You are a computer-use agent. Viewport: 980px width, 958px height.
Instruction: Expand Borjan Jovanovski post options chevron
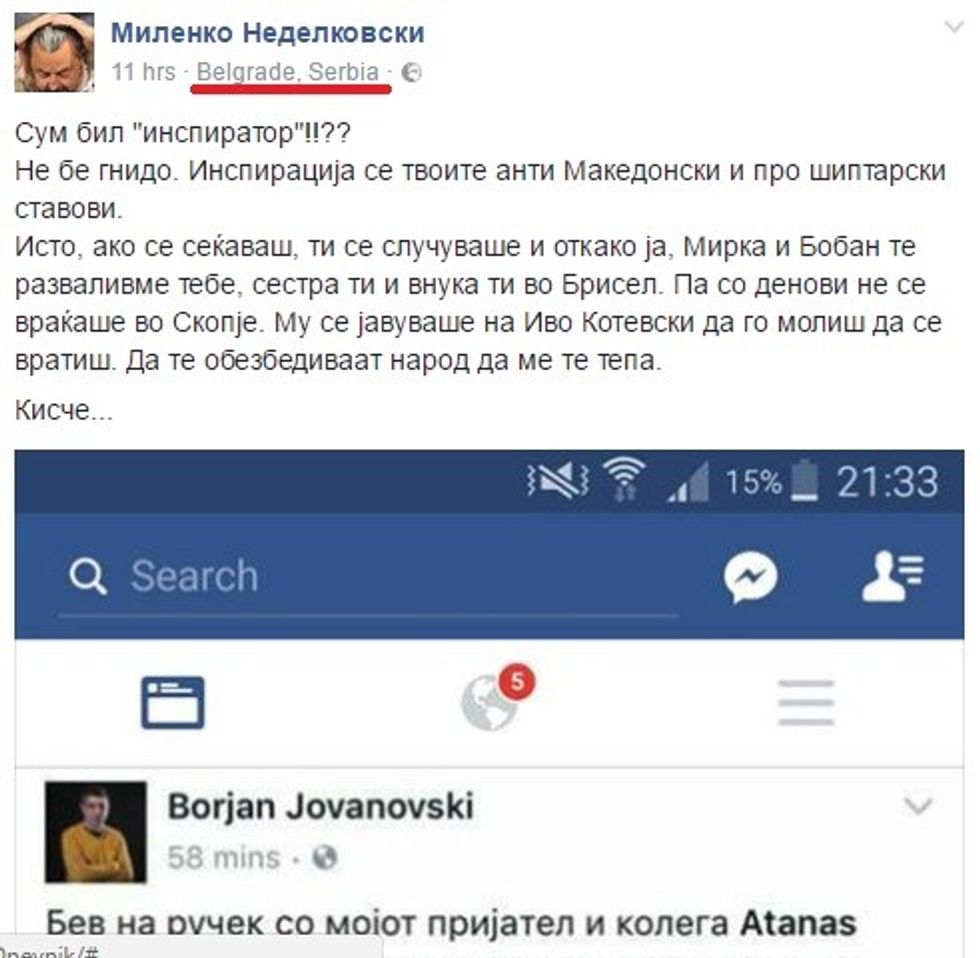(x=918, y=806)
